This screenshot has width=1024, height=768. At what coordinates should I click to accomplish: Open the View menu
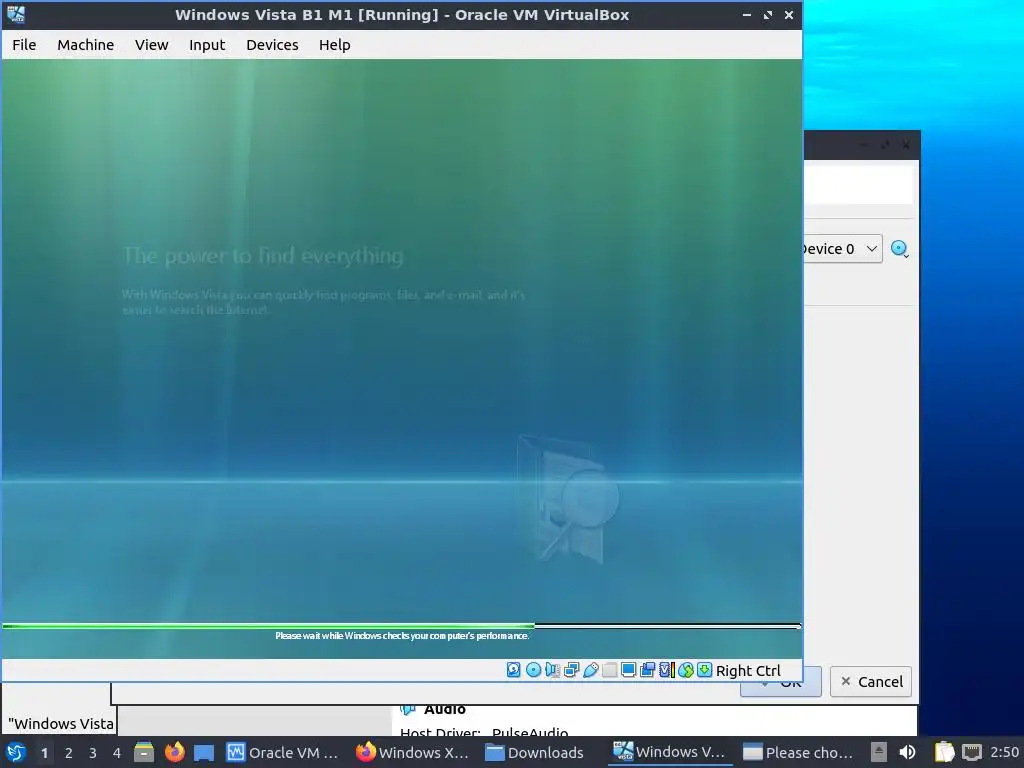click(152, 45)
